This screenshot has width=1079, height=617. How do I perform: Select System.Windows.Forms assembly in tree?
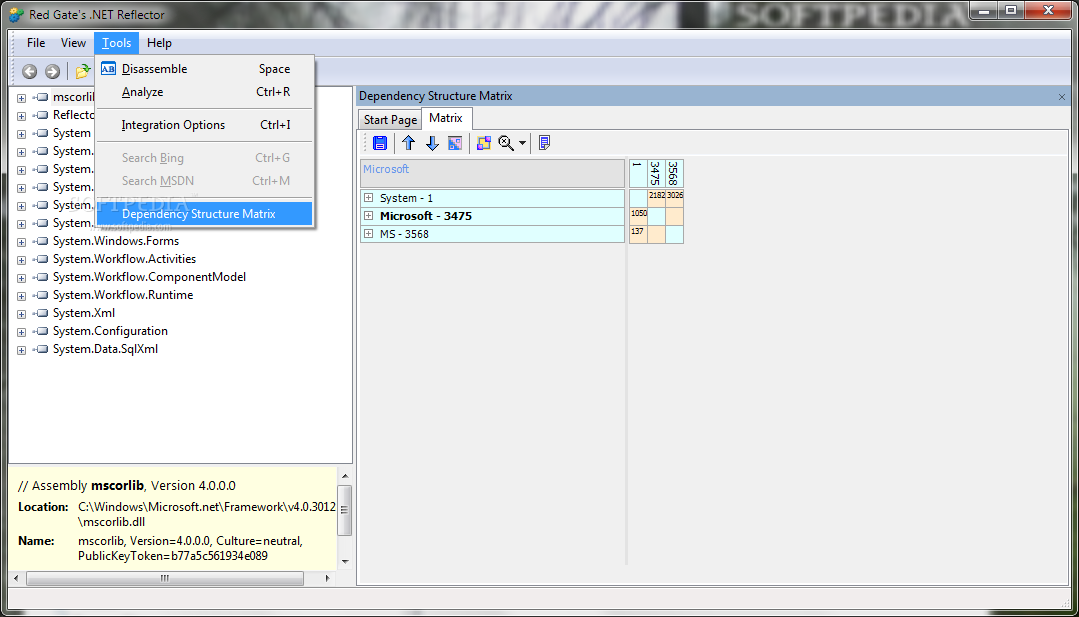pos(116,241)
